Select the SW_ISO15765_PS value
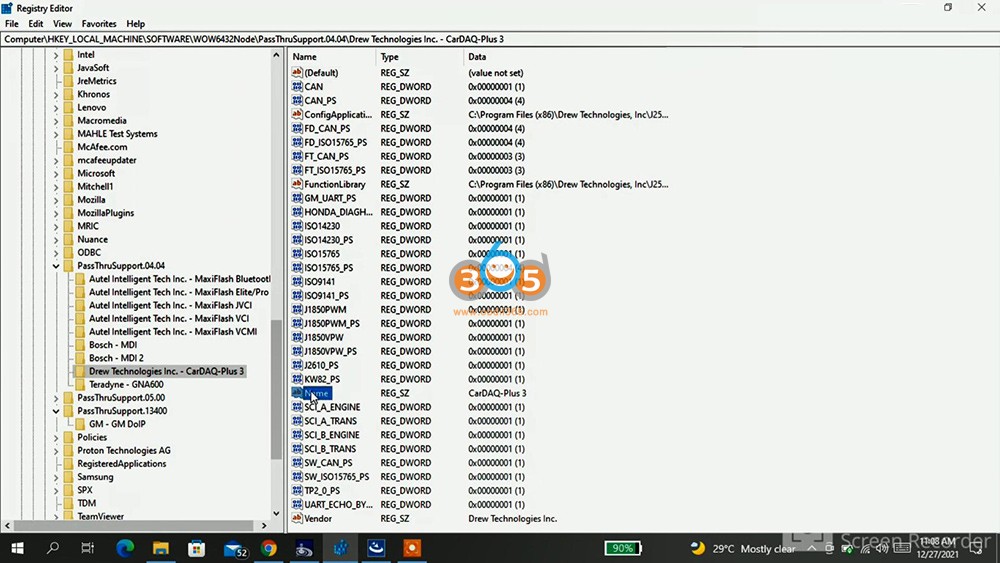 [x=336, y=477]
